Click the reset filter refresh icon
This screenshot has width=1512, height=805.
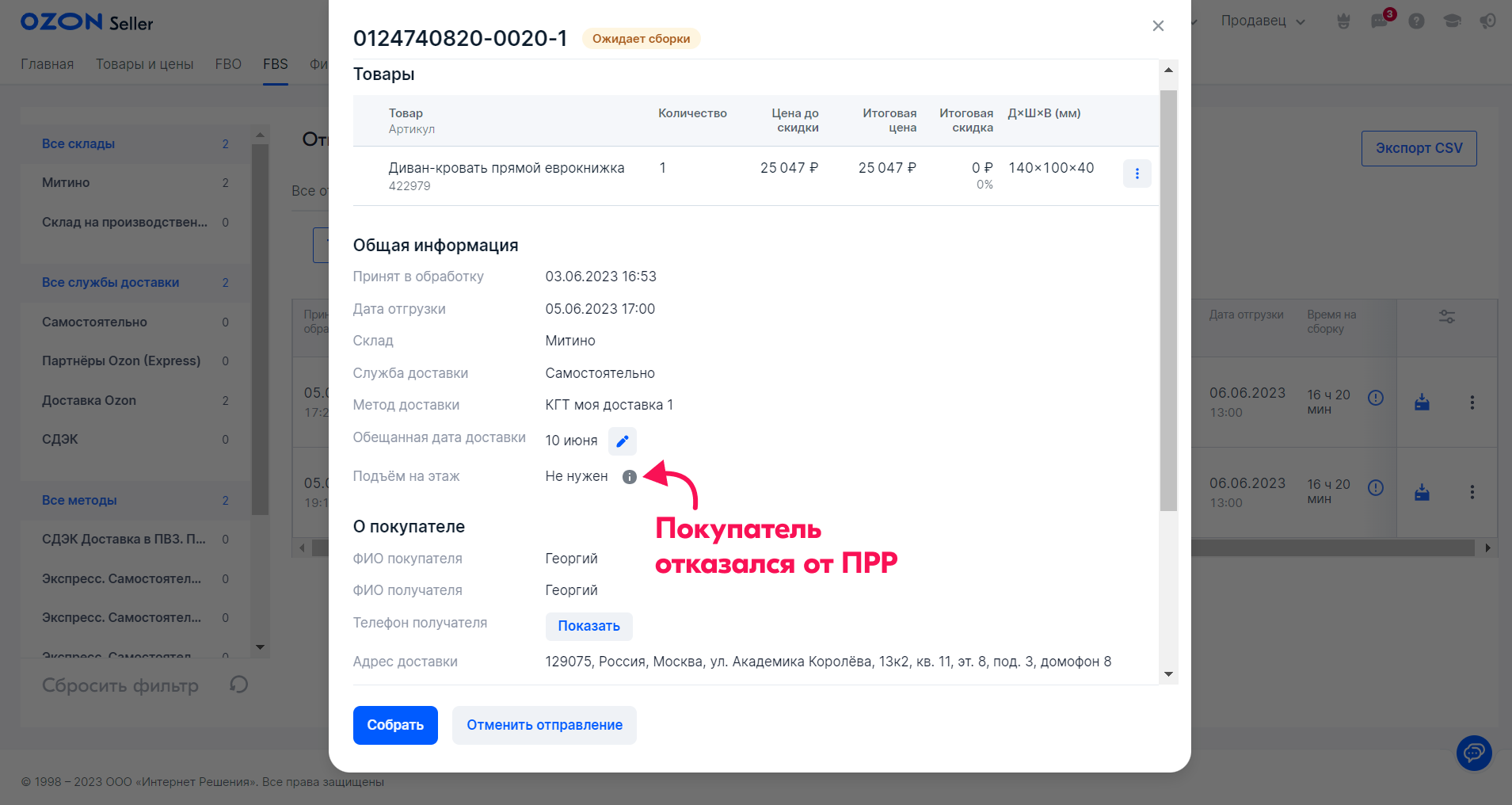[x=238, y=685]
